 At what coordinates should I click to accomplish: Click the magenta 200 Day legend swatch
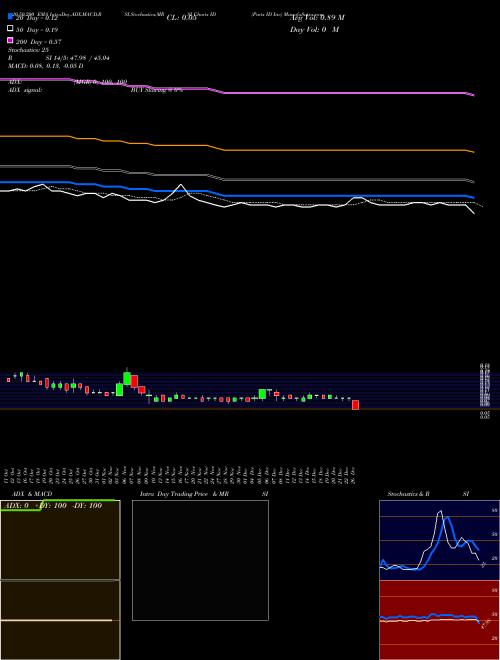tap(10, 40)
